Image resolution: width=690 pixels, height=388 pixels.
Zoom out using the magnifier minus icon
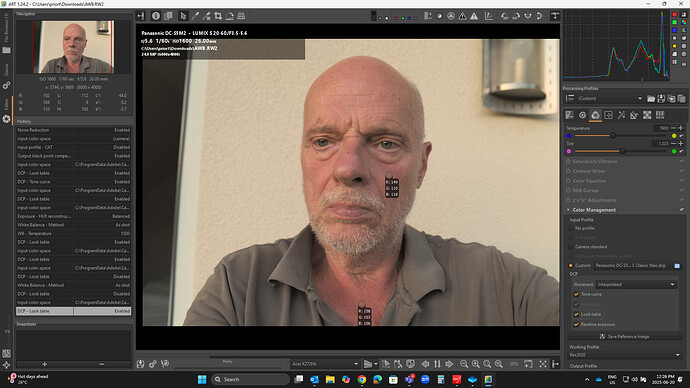point(464,364)
